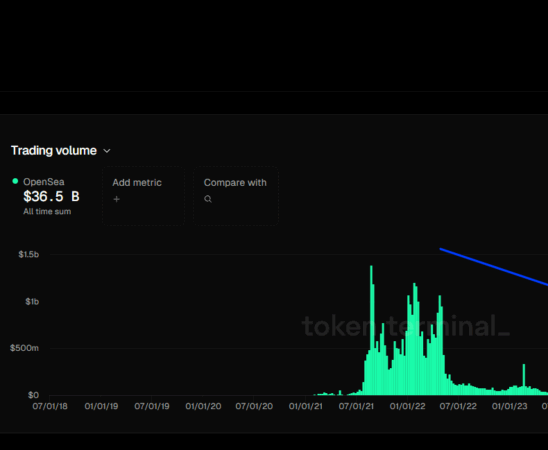Click the 07/01/22 date axis label
Viewport: 548px width, 450px height.
pyautogui.click(x=458, y=406)
